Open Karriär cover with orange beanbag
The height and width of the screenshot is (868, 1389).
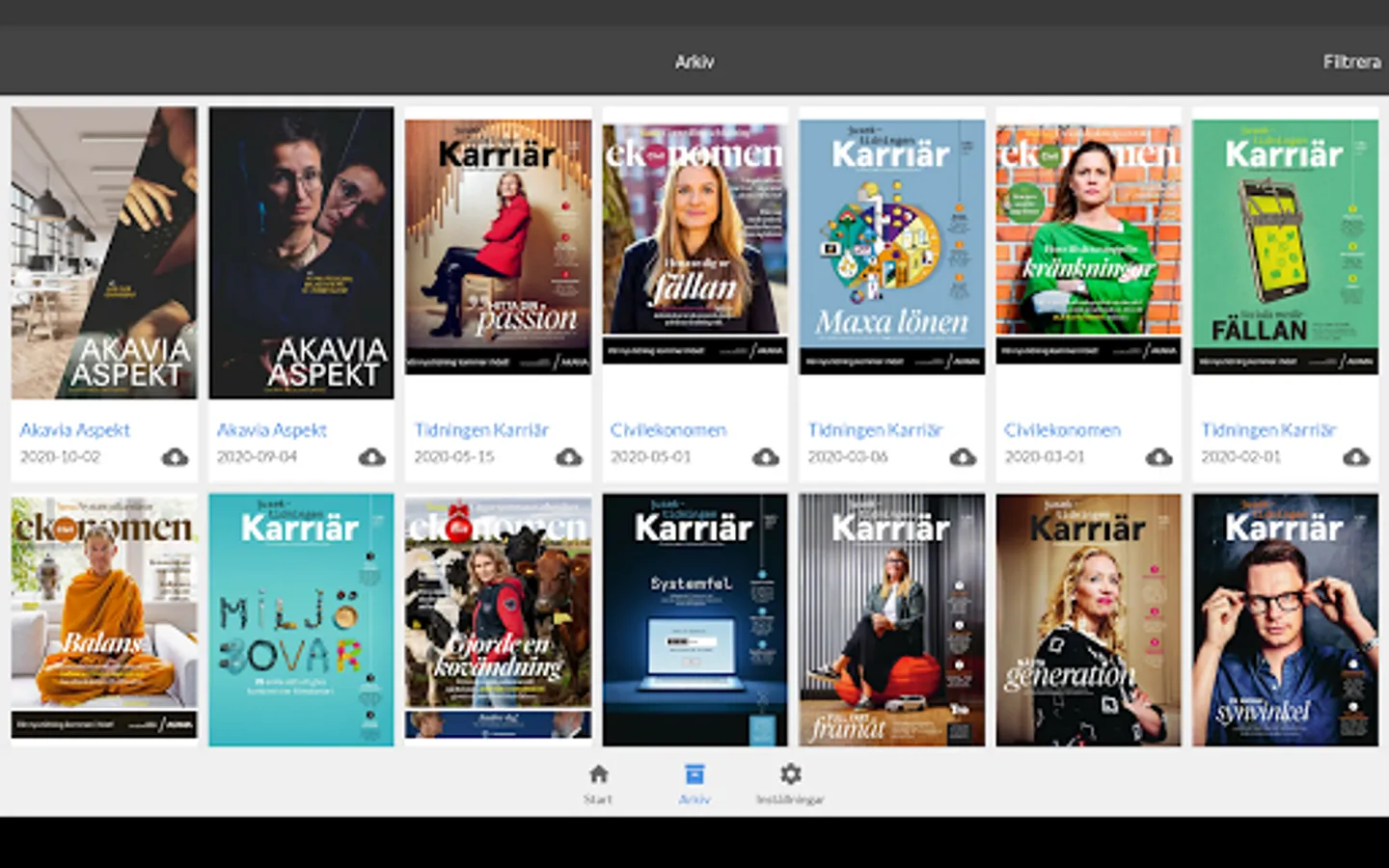pyautogui.click(x=892, y=620)
